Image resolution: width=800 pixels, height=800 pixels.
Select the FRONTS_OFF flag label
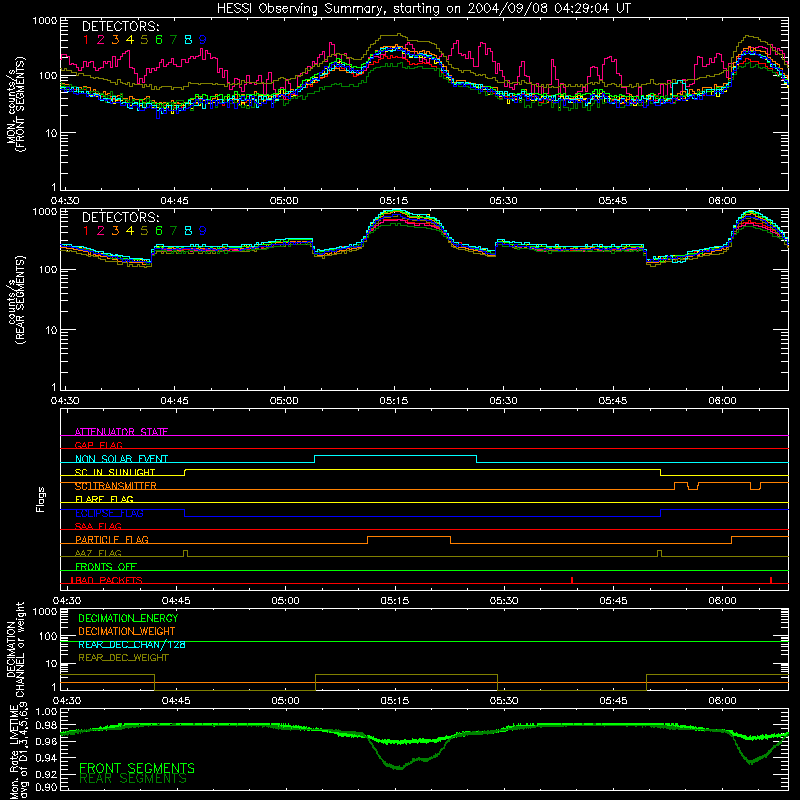pyautogui.click(x=106, y=566)
